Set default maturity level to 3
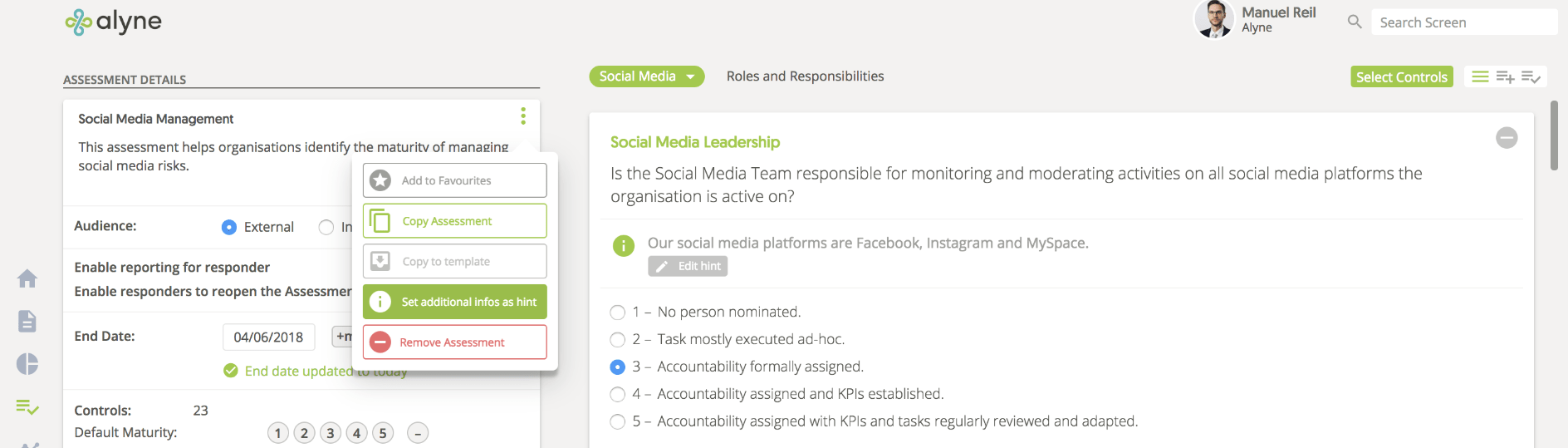Image resolution: width=1568 pixels, height=448 pixels. [x=331, y=433]
